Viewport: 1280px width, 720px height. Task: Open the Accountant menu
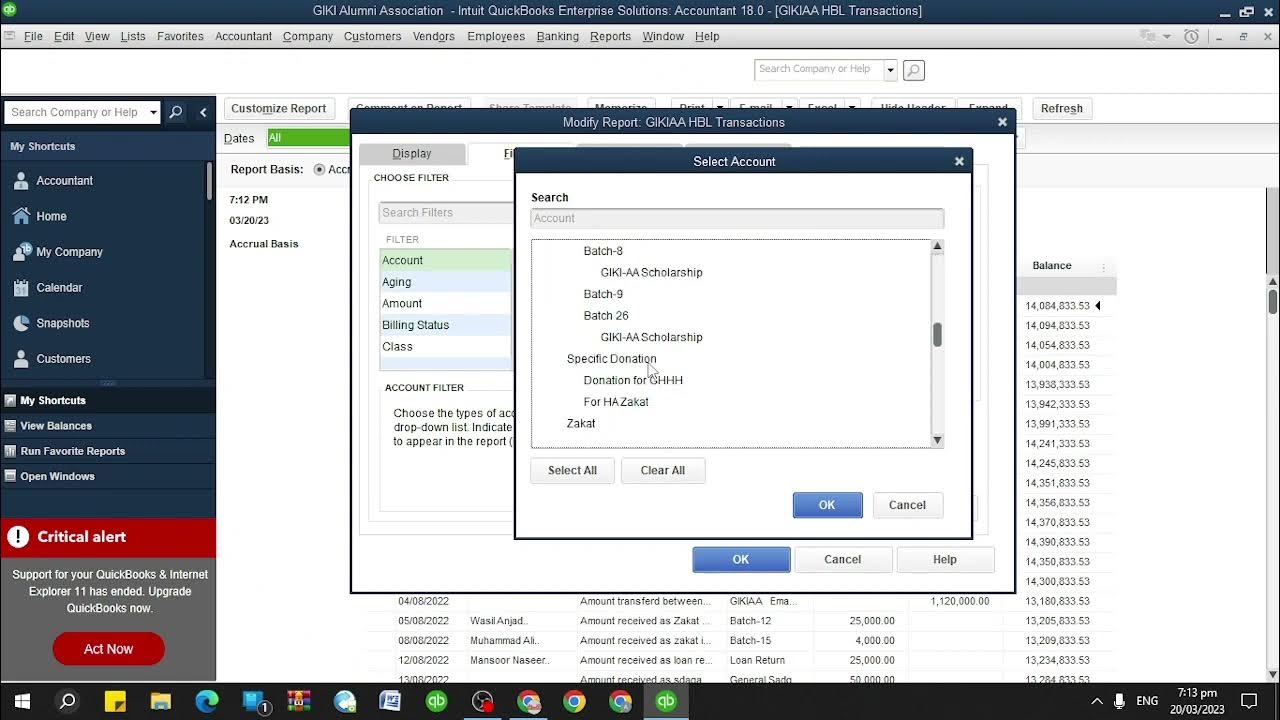coord(243,36)
